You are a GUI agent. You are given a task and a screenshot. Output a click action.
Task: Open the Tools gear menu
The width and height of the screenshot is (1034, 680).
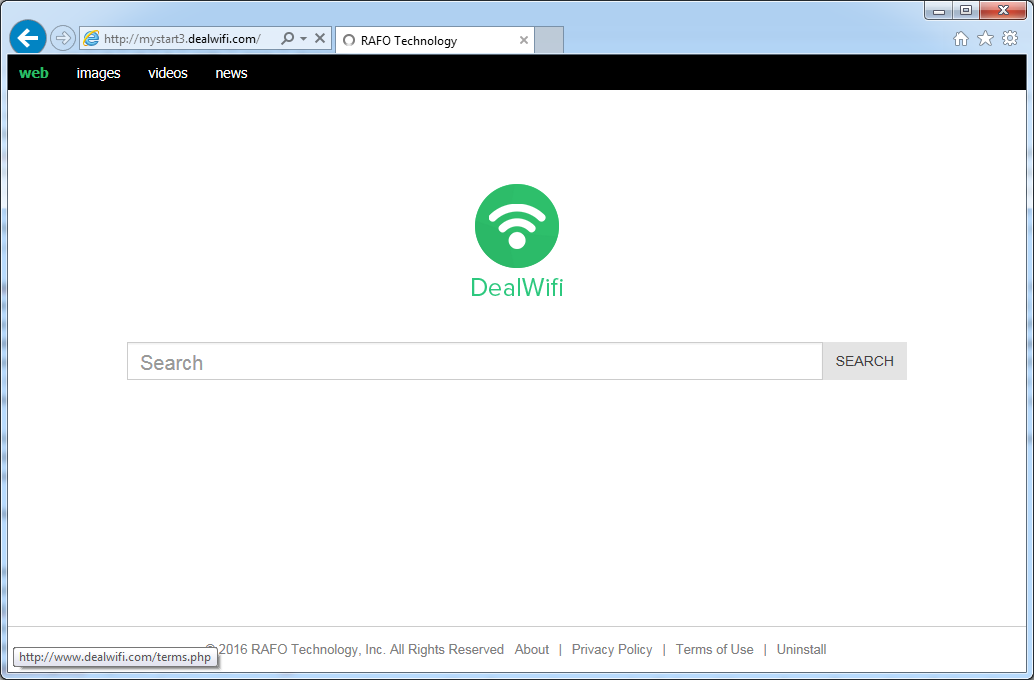click(1010, 38)
